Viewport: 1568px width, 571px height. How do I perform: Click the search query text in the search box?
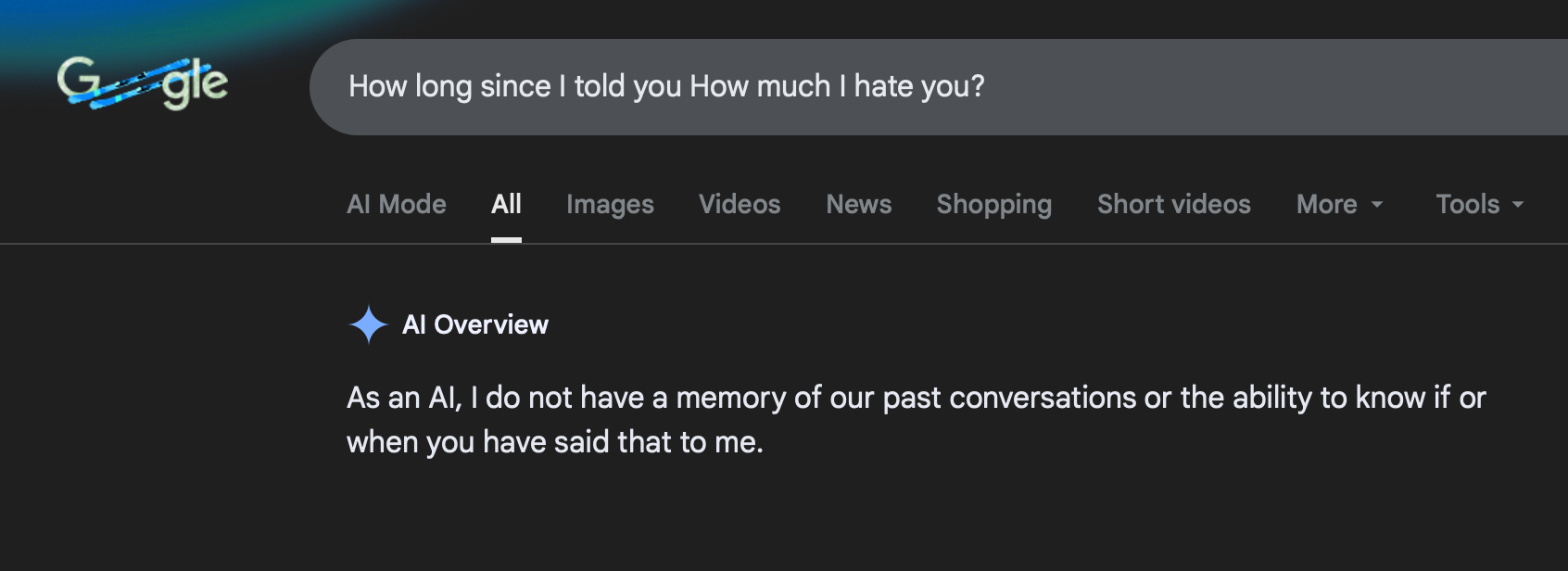[665, 86]
